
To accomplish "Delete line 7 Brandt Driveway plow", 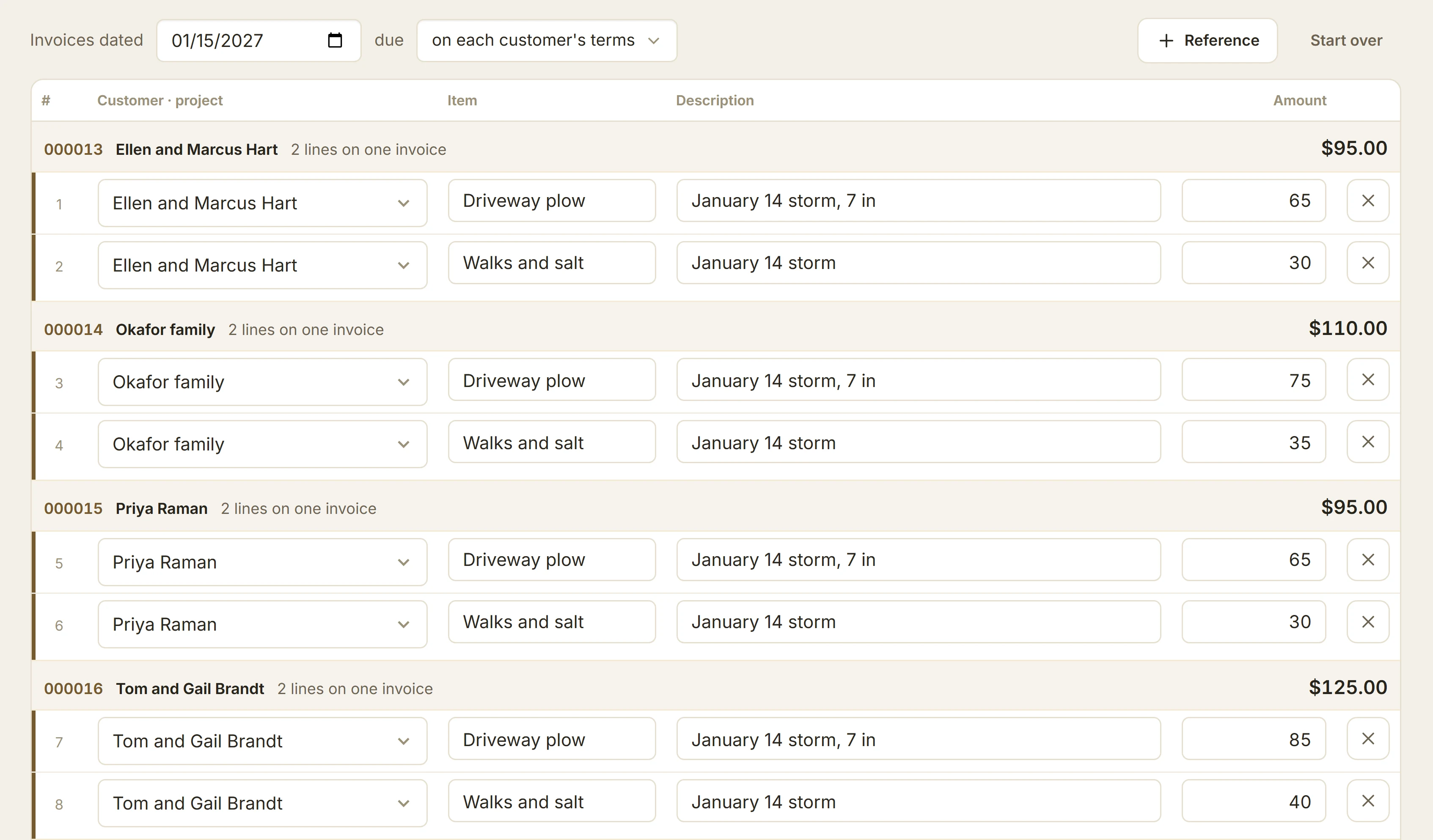I will [1367, 739].
